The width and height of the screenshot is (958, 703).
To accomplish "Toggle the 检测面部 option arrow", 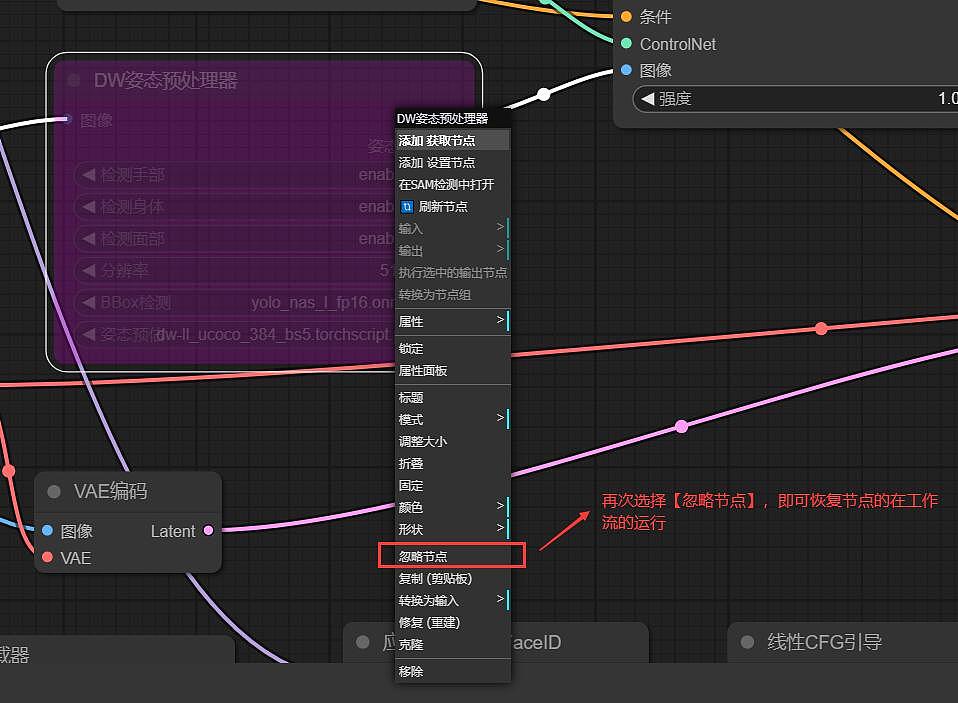I will [x=89, y=238].
